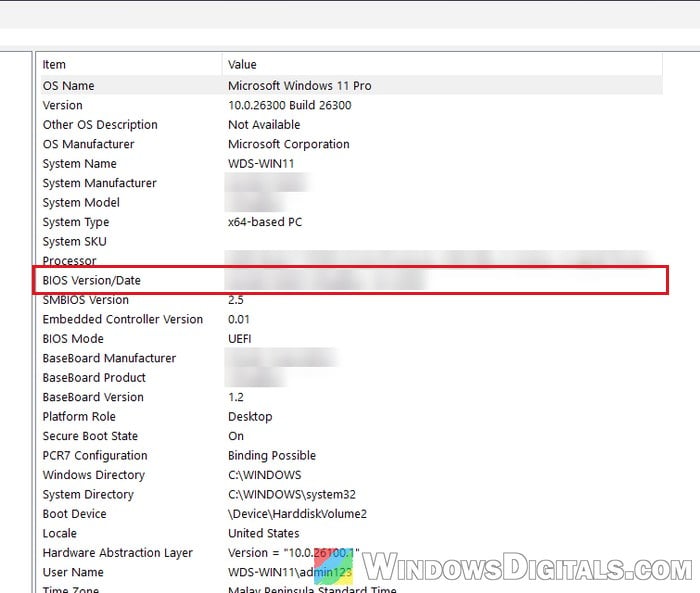Viewport: 700px width, 593px height.
Task: Select the value Microsoft Windows 11 Pro
Action: point(300,86)
